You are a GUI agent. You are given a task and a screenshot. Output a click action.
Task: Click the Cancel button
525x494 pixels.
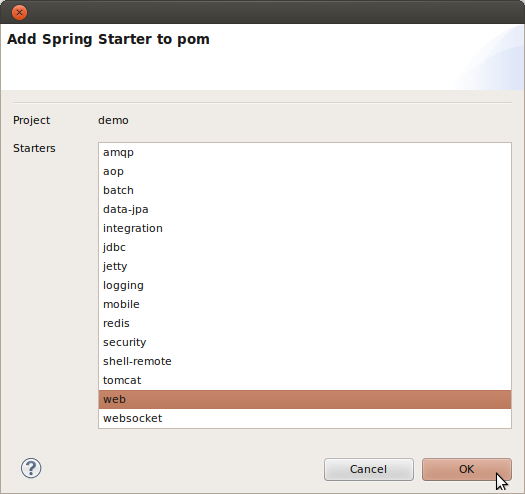click(369, 469)
